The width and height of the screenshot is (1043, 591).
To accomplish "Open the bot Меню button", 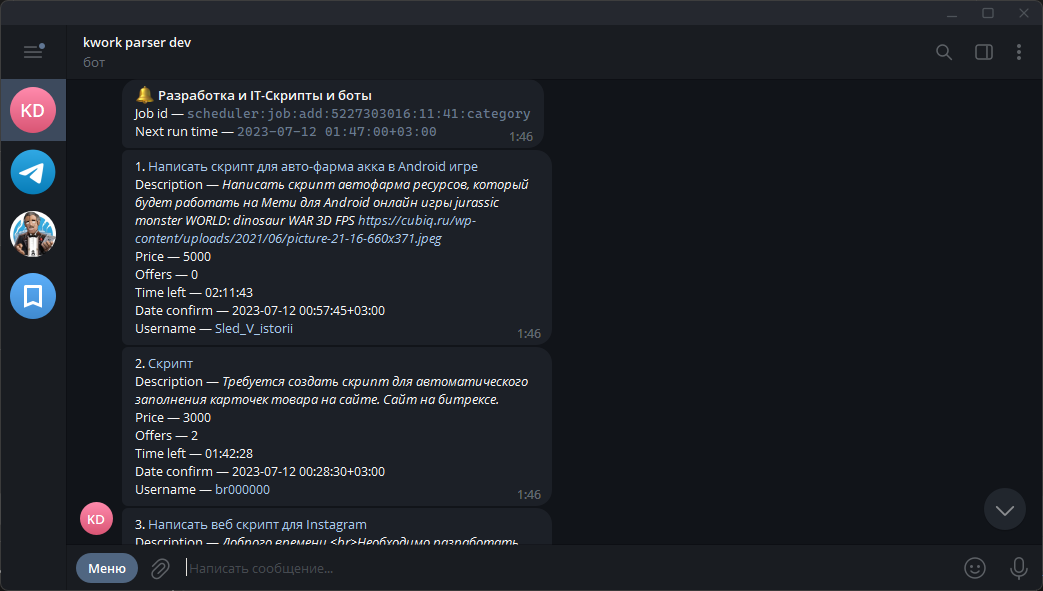I will [x=107, y=568].
